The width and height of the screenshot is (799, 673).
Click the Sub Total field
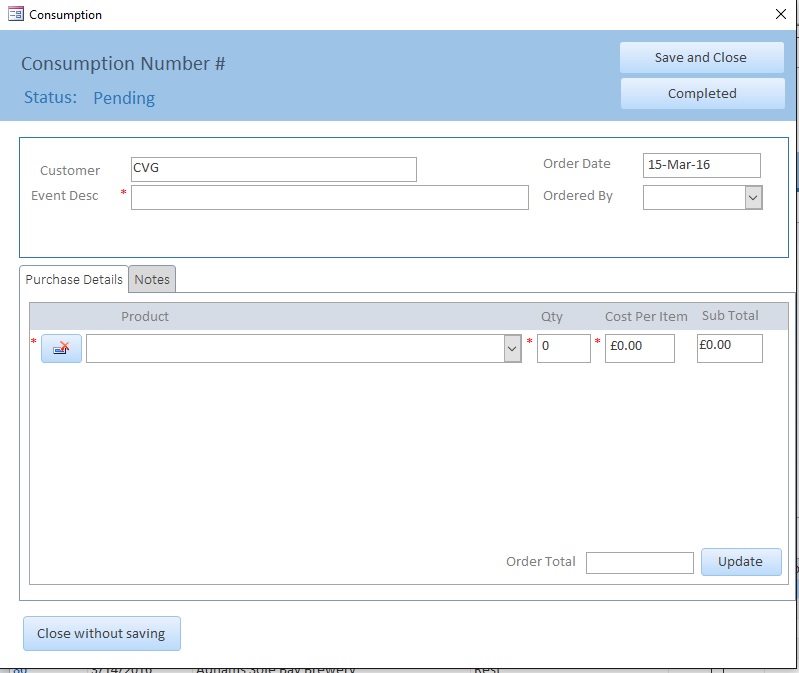(729, 348)
